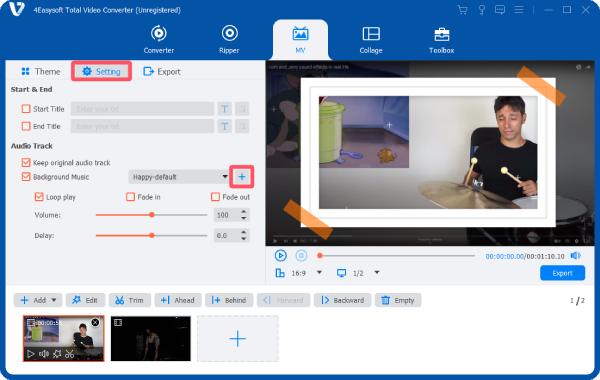
Task: Open the Toolbox module
Action: coord(441,39)
